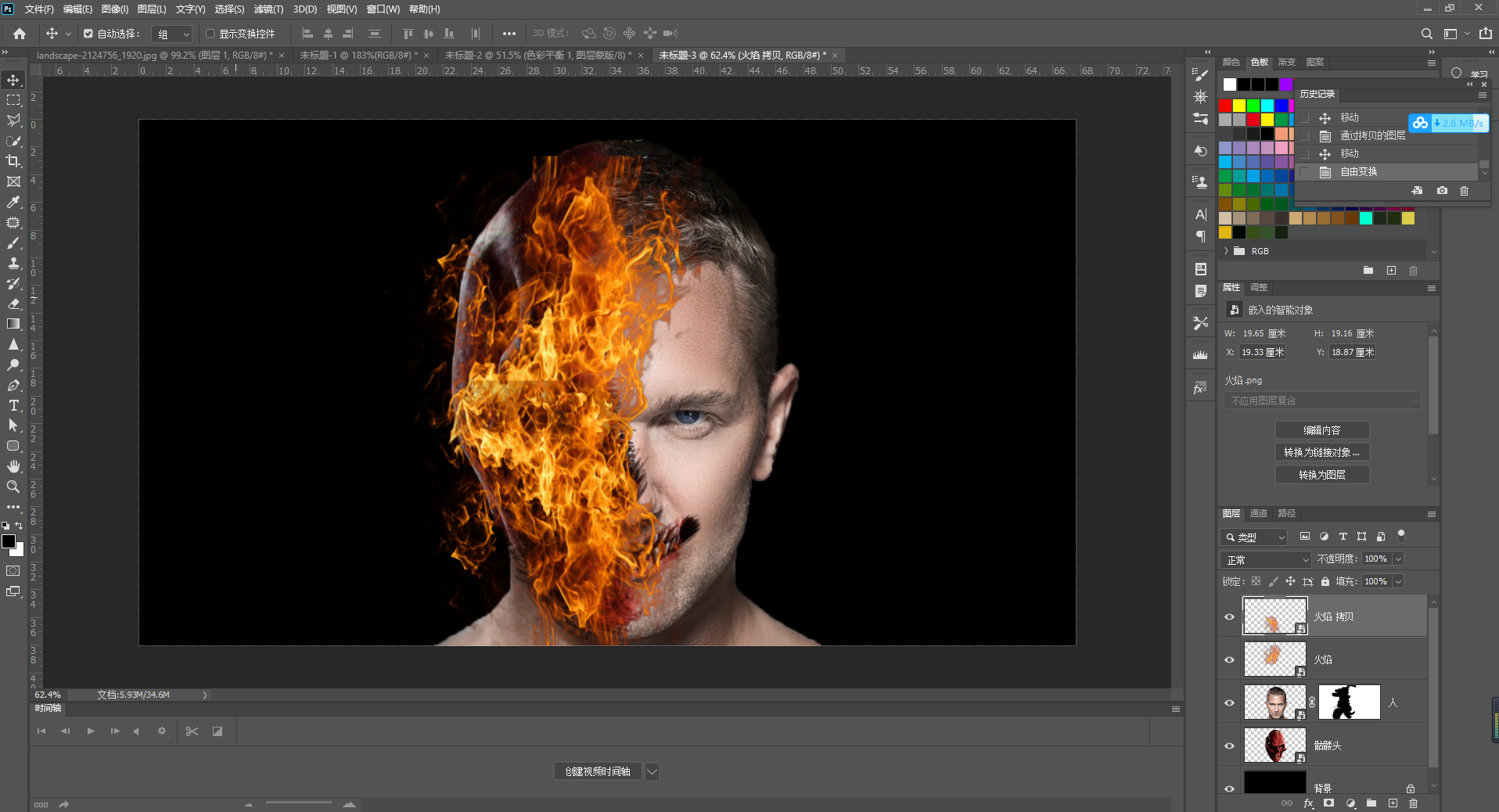Open the 组 auto-select dropdown
This screenshot has width=1499, height=812.
click(x=172, y=34)
